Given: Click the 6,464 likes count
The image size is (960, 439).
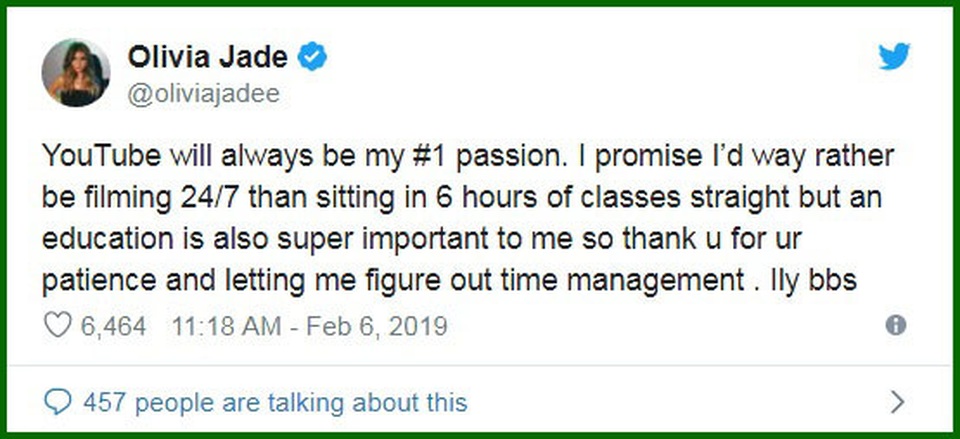Looking at the screenshot, I should [x=115, y=326].
